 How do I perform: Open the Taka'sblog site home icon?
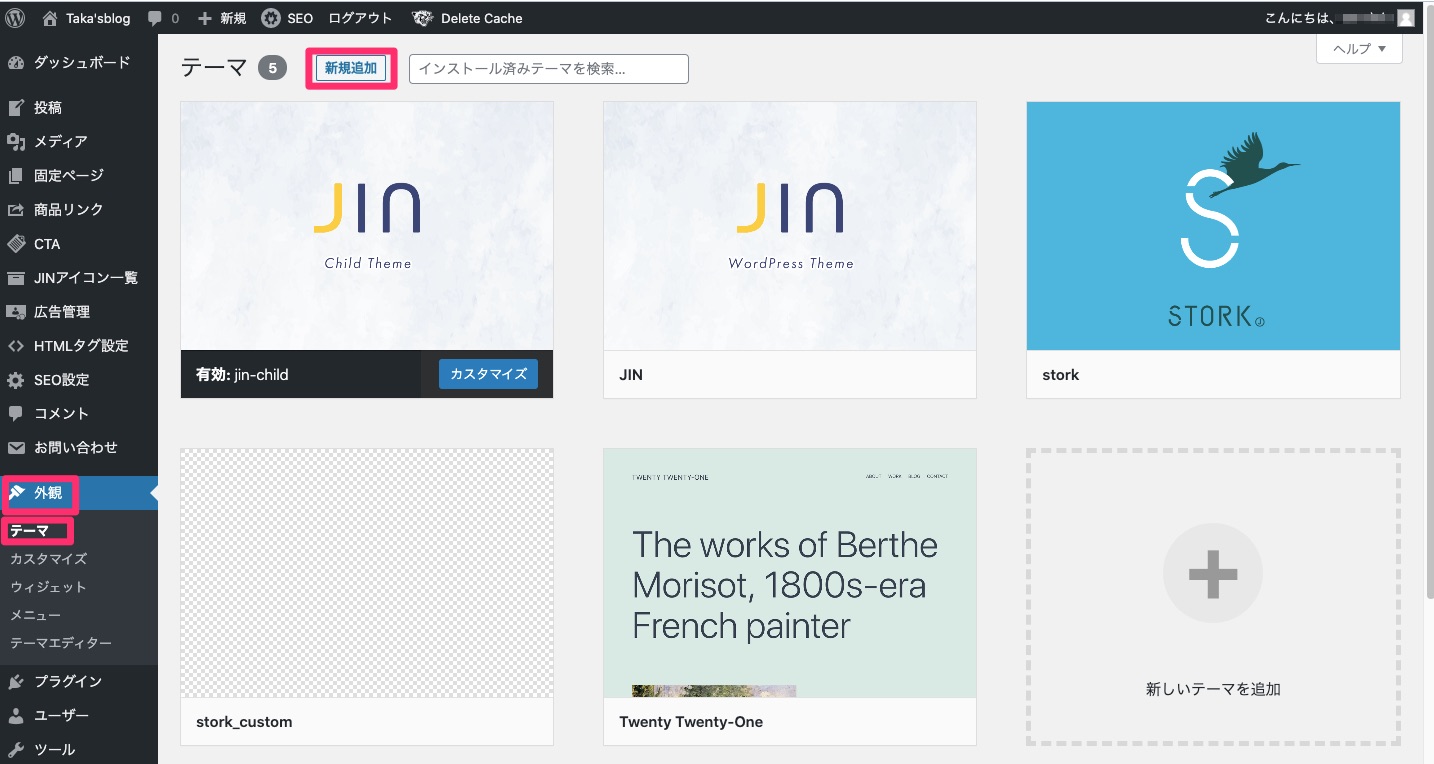(x=50, y=18)
